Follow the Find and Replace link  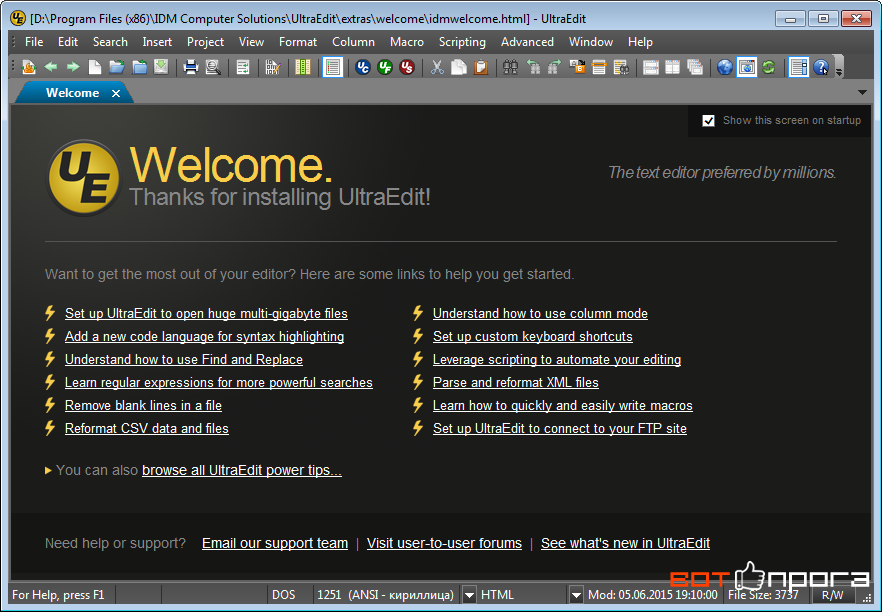[x=183, y=360]
